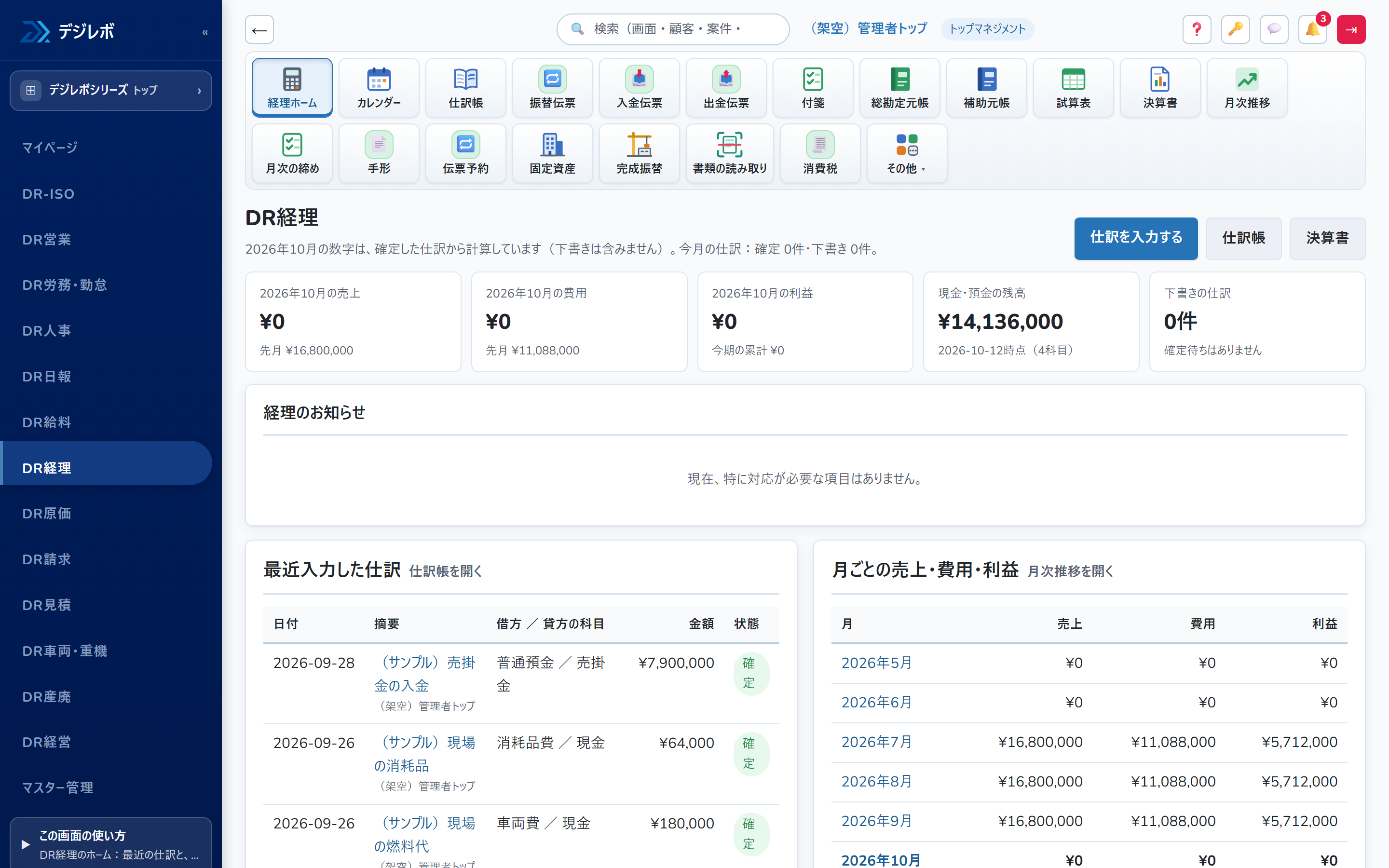Open 補助元帳 subsidiary ledger icon

[x=986, y=87]
